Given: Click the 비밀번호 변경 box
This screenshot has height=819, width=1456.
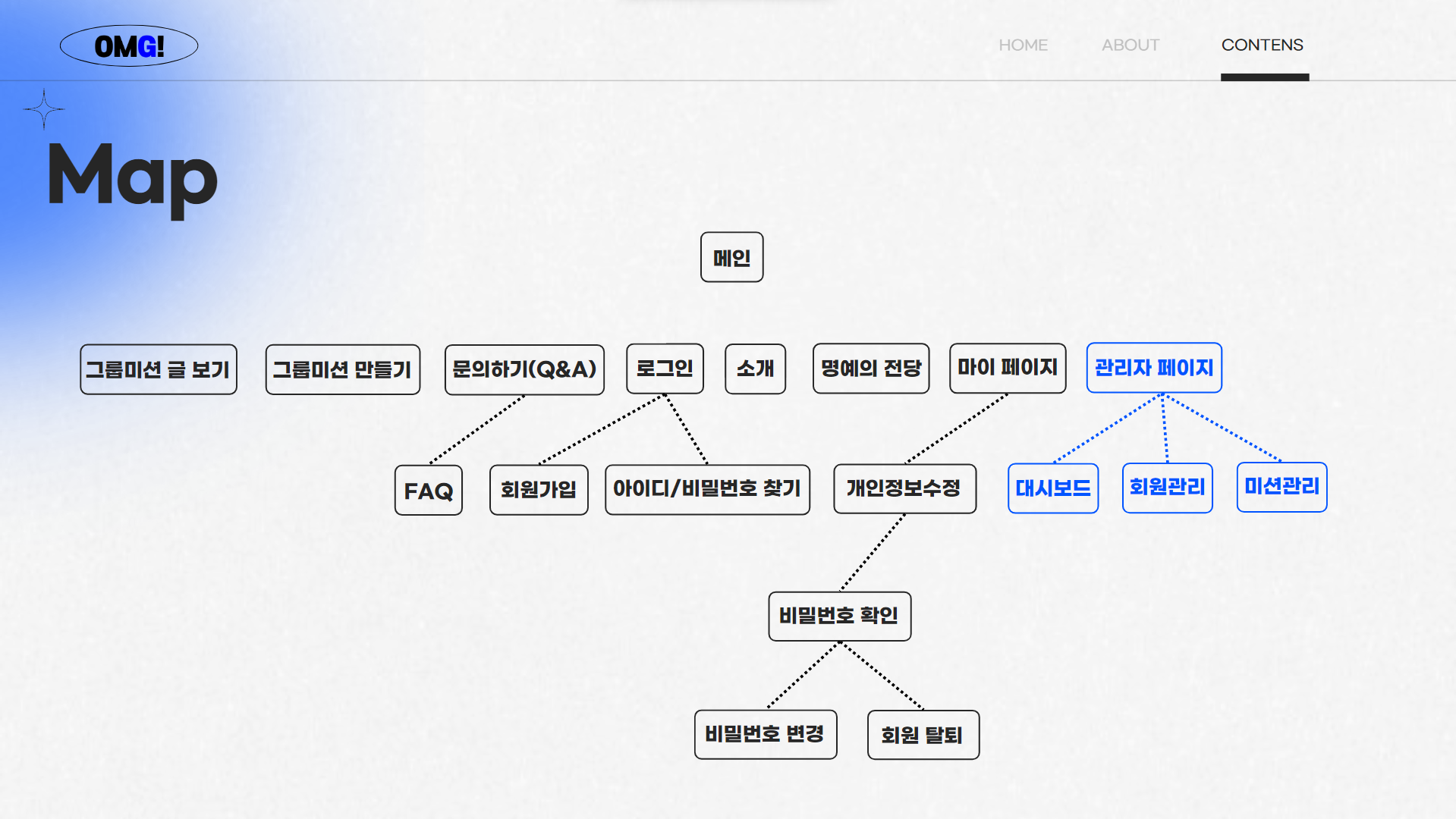Looking at the screenshot, I should [766, 735].
